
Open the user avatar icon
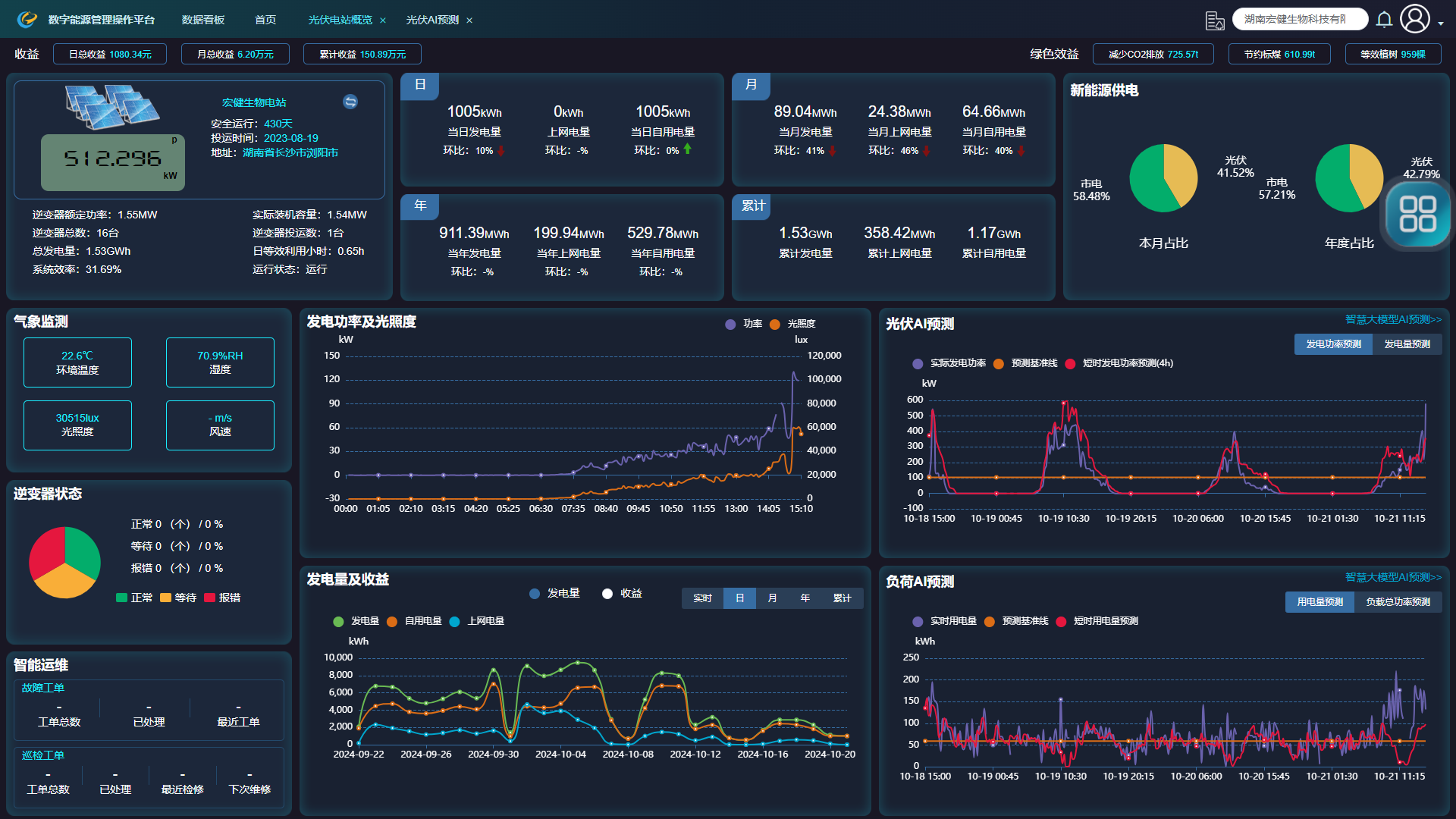click(x=1414, y=19)
